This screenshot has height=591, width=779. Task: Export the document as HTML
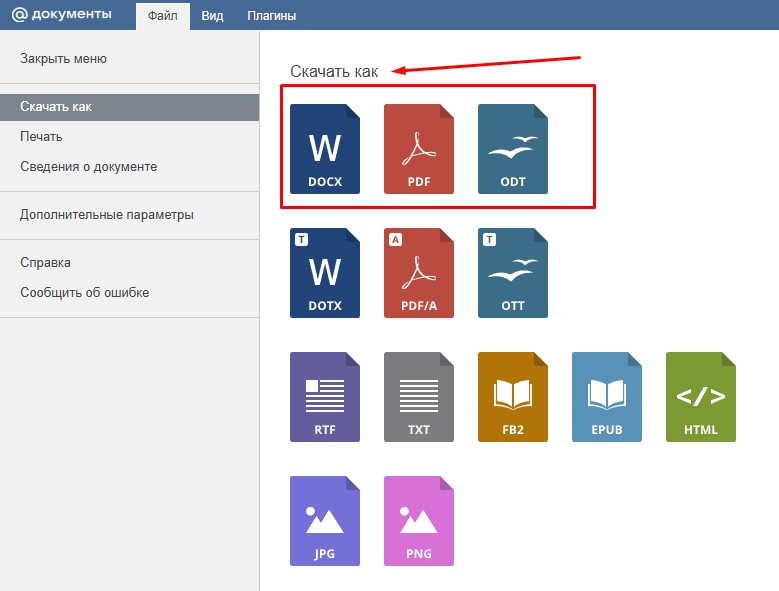tap(701, 397)
